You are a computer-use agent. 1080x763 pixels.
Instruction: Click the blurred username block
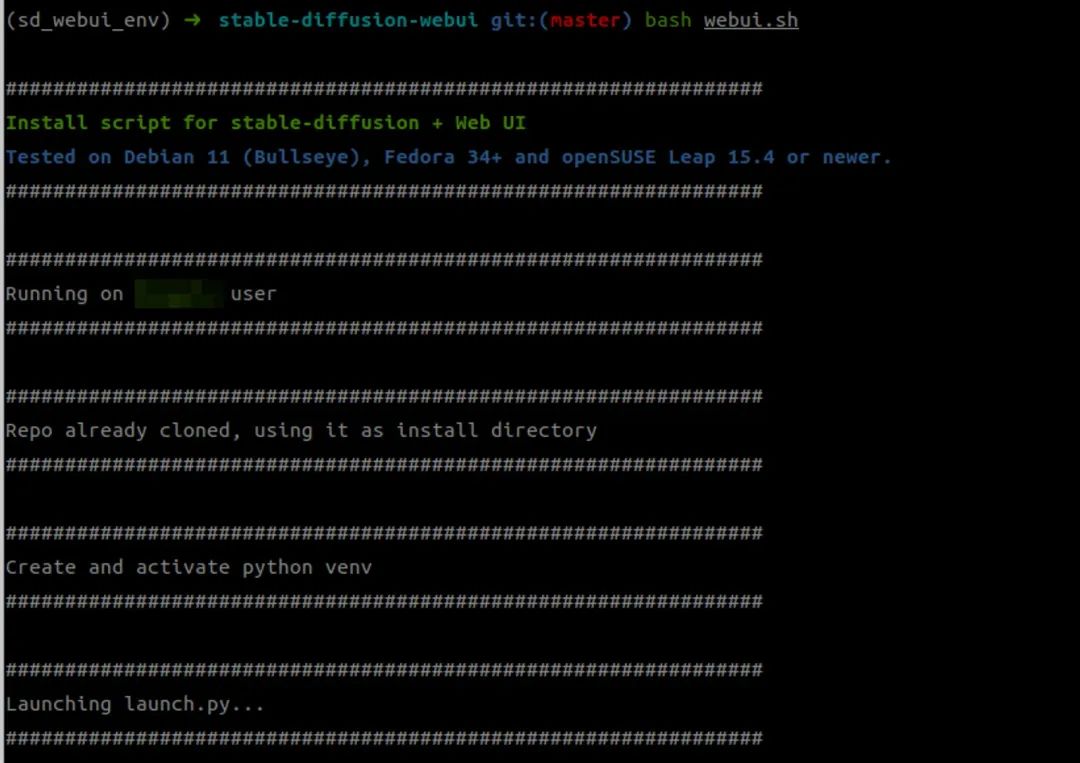(x=179, y=294)
